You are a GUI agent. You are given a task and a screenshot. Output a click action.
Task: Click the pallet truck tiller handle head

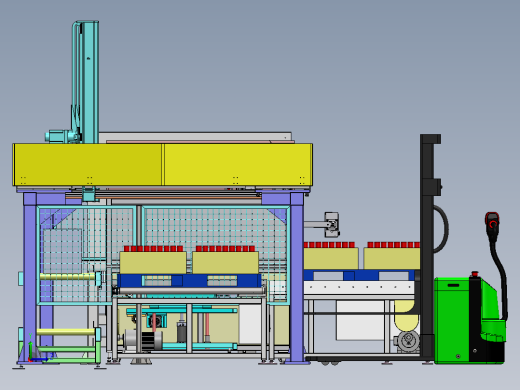pyautogui.click(x=492, y=224)
